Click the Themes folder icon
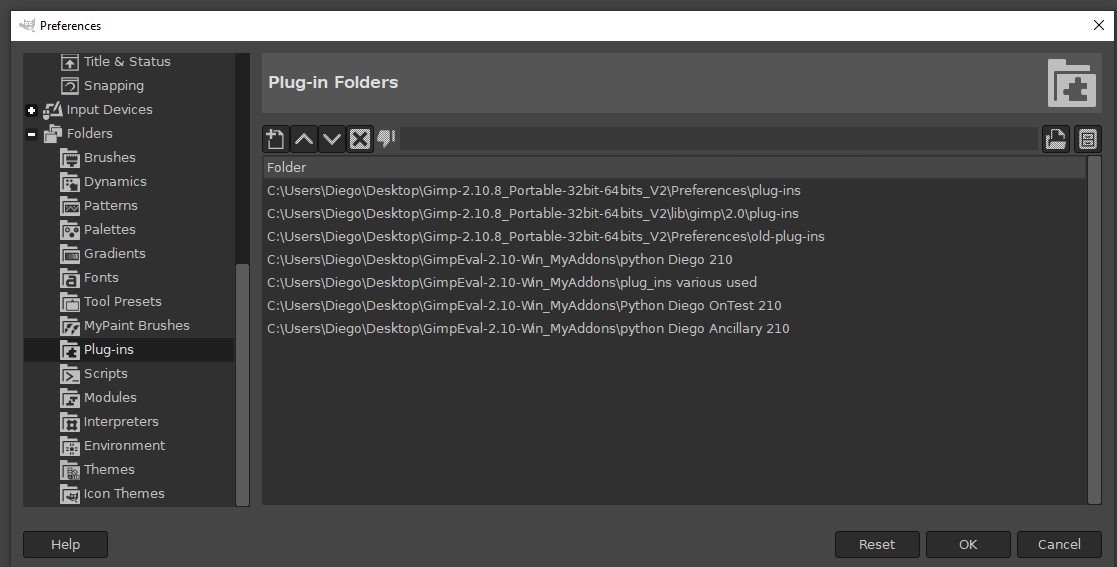 (x=70, y=470)
